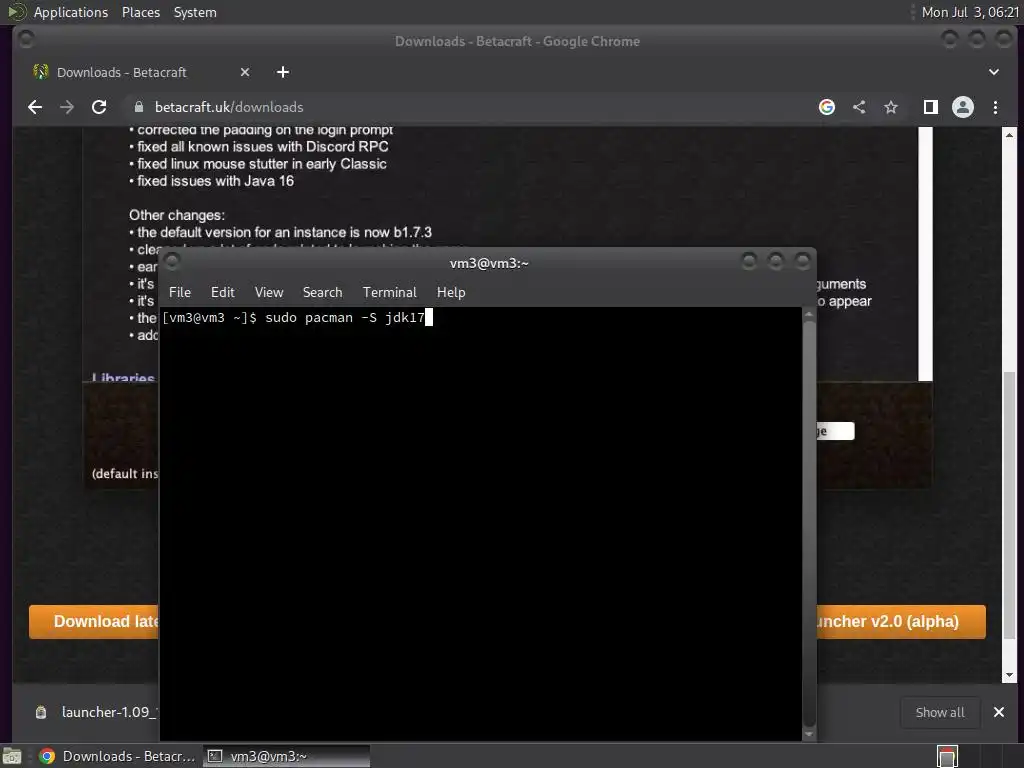The height and width of the screenshot is (768, 1024).
Task: Go forward in Chrome
Action: [67, 107]
